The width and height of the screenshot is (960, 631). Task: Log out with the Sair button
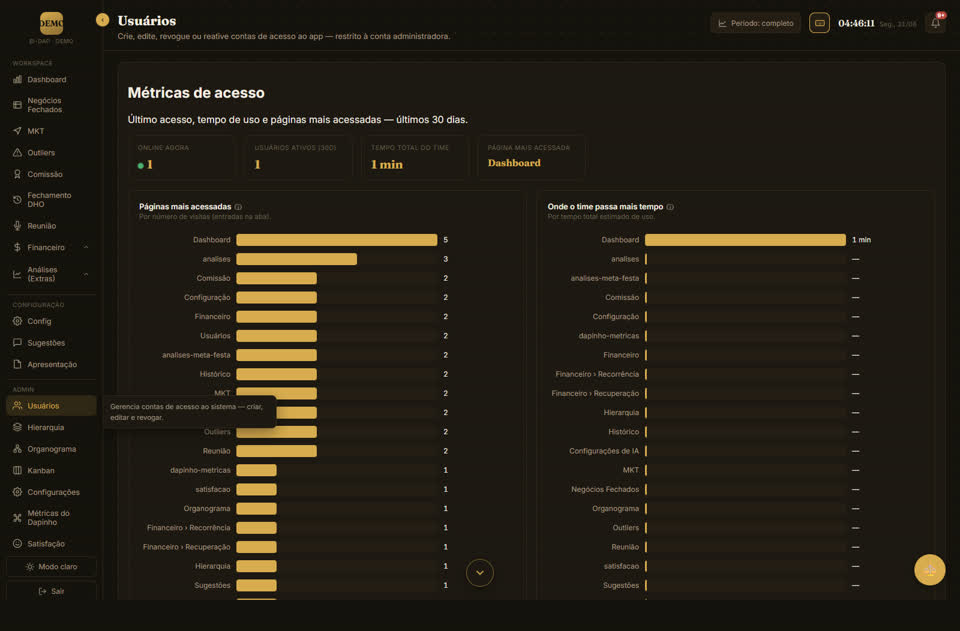coord(51,591)
